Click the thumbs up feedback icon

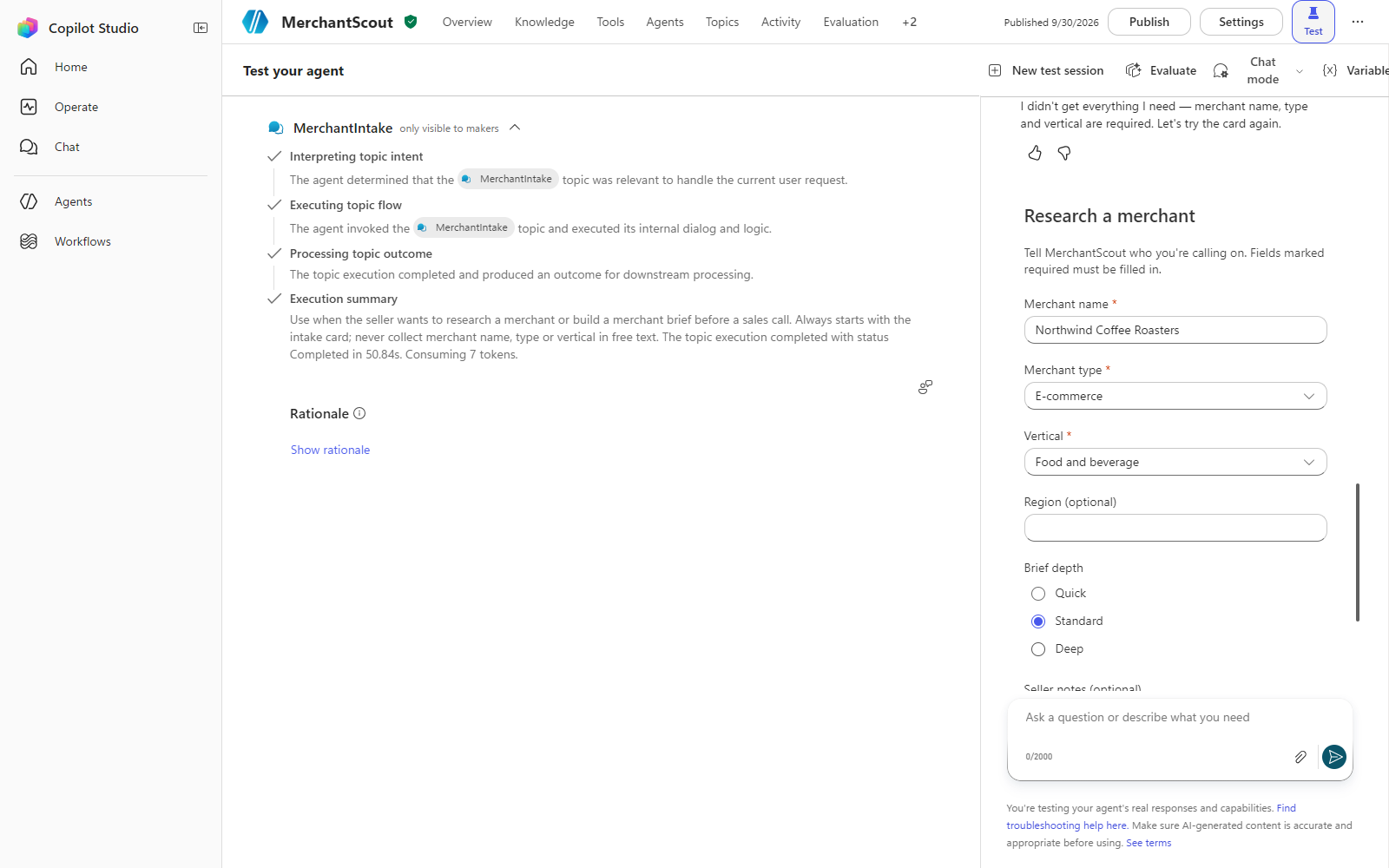[x=1035, y=153]
